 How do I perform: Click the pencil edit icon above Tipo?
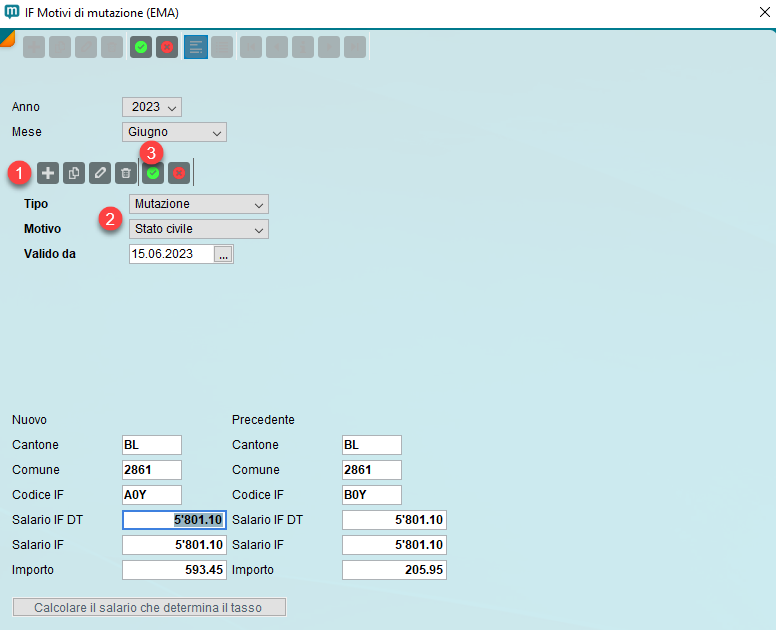99,173
